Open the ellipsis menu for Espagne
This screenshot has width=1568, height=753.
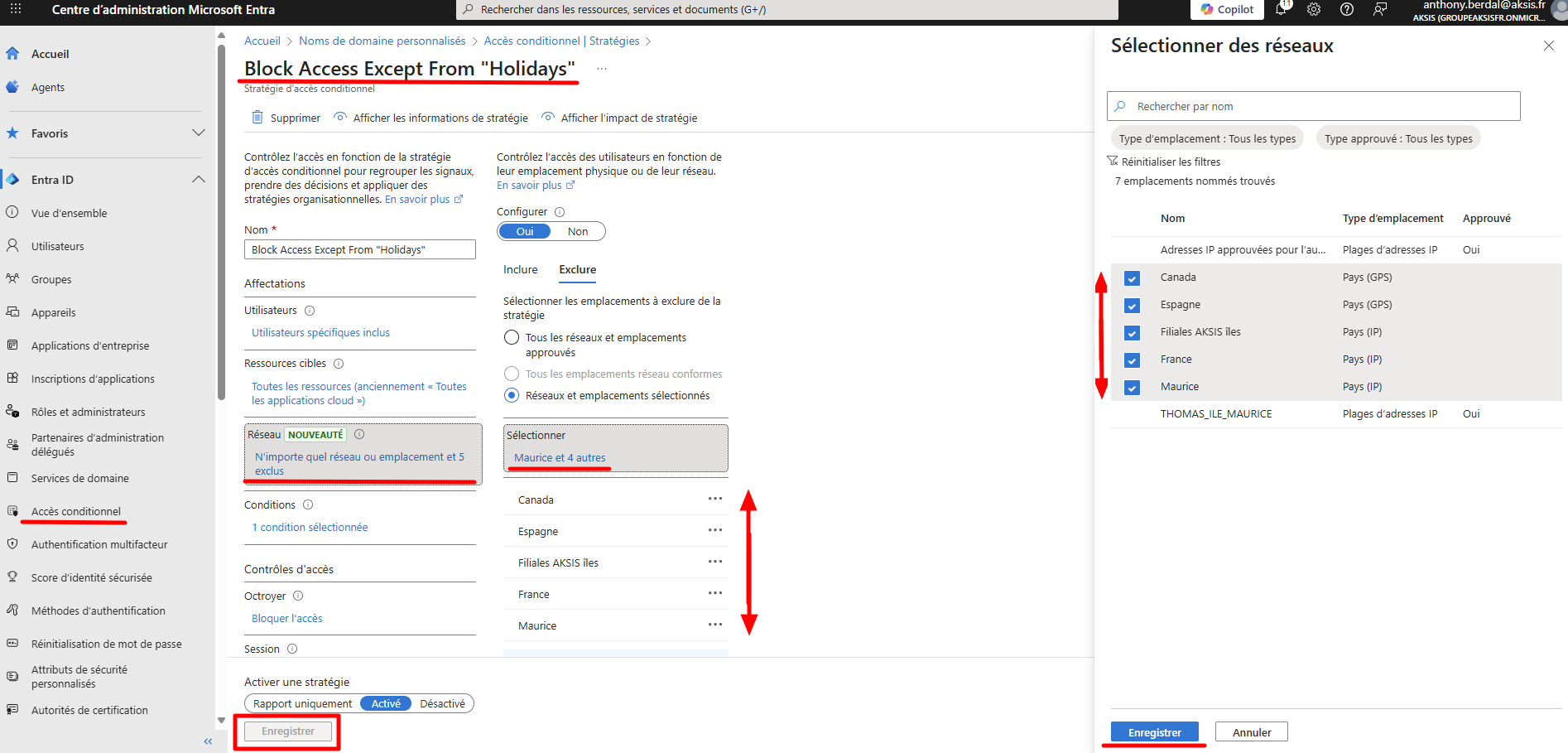(715, 530)
